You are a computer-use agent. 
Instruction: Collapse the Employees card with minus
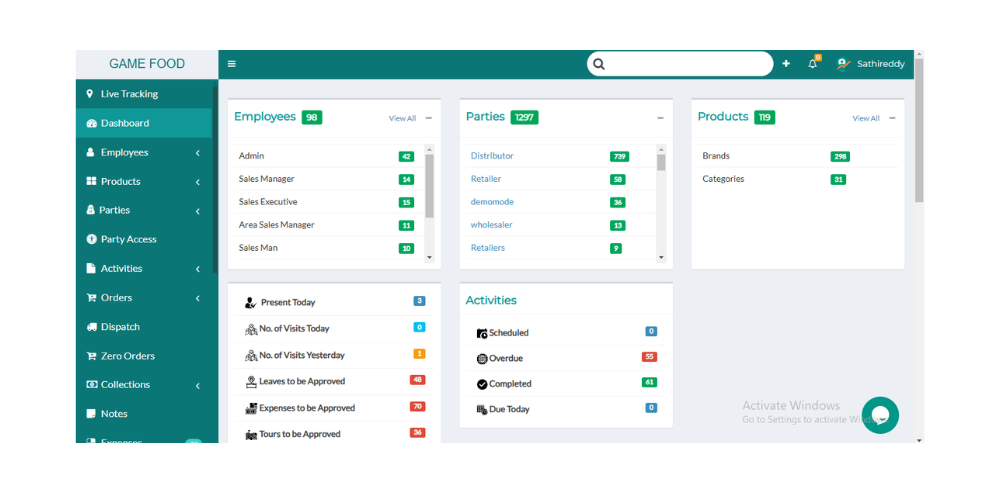(429, 118)
